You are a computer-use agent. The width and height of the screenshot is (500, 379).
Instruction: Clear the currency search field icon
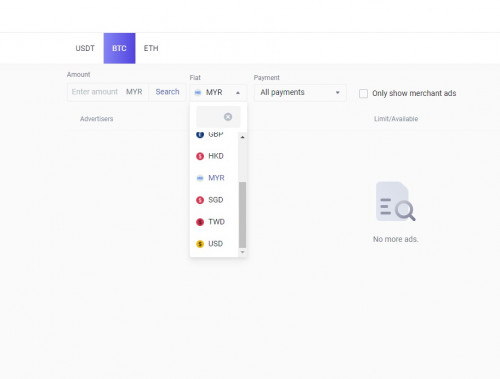228,117
